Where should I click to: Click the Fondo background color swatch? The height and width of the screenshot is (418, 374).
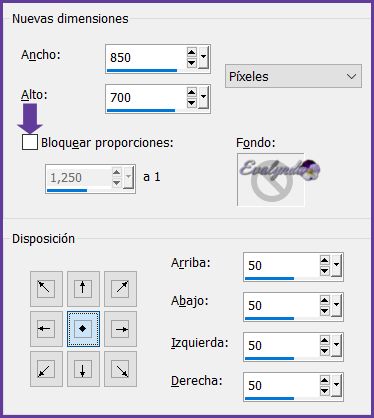click(271, 179)
